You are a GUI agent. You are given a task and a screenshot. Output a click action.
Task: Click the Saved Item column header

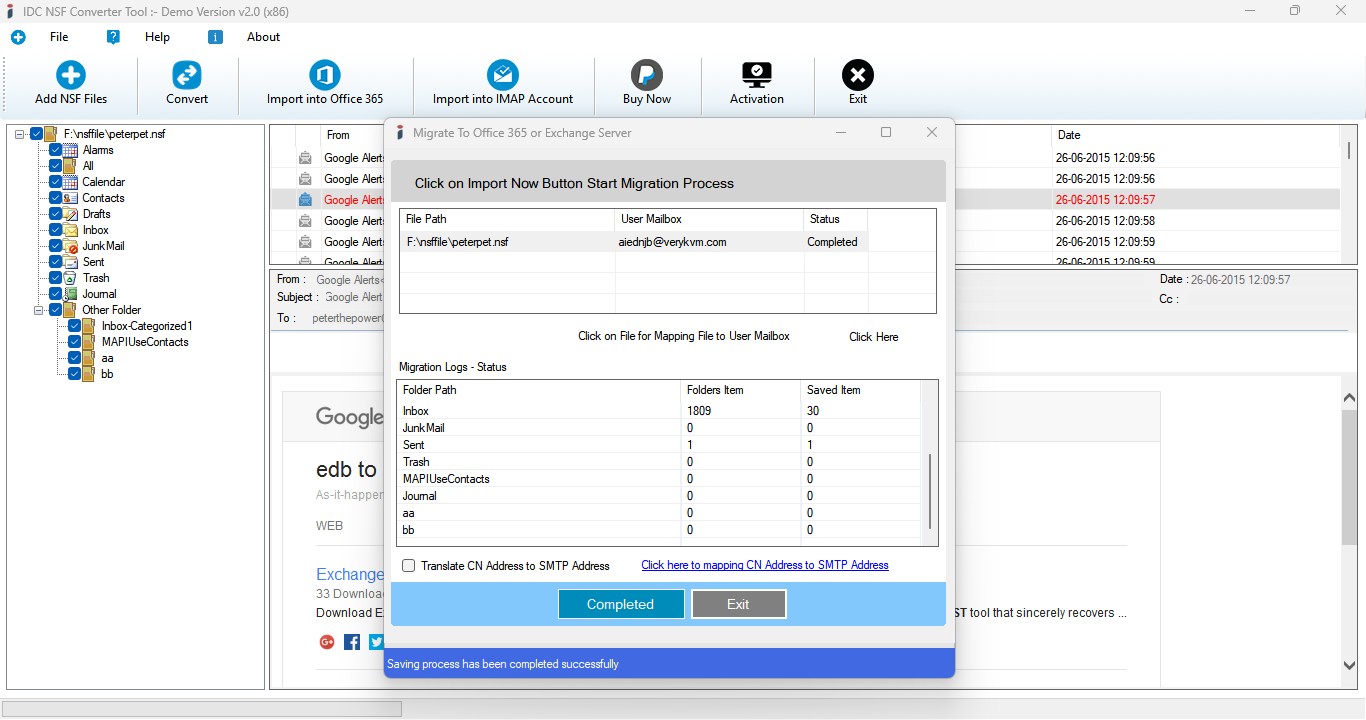pyautogui.click(x=861, y=390)
